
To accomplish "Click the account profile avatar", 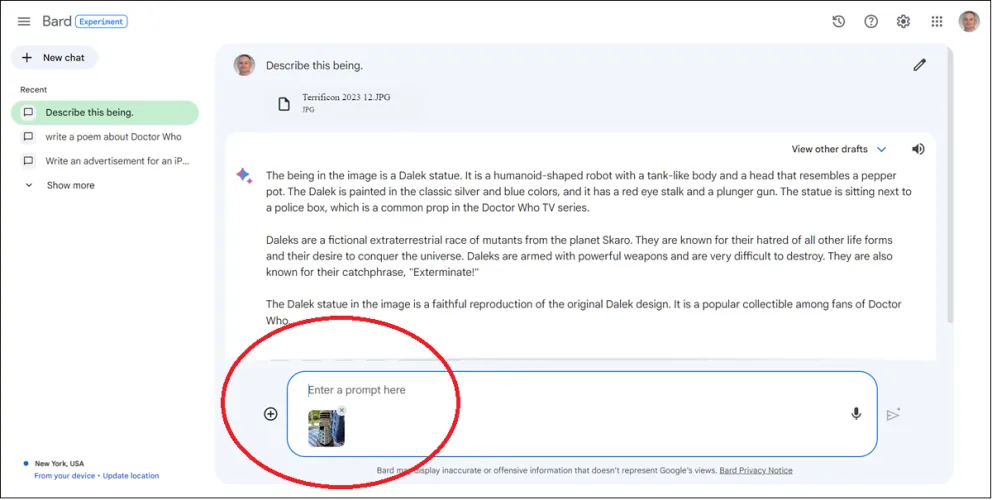I will click(x=968, y=22).
